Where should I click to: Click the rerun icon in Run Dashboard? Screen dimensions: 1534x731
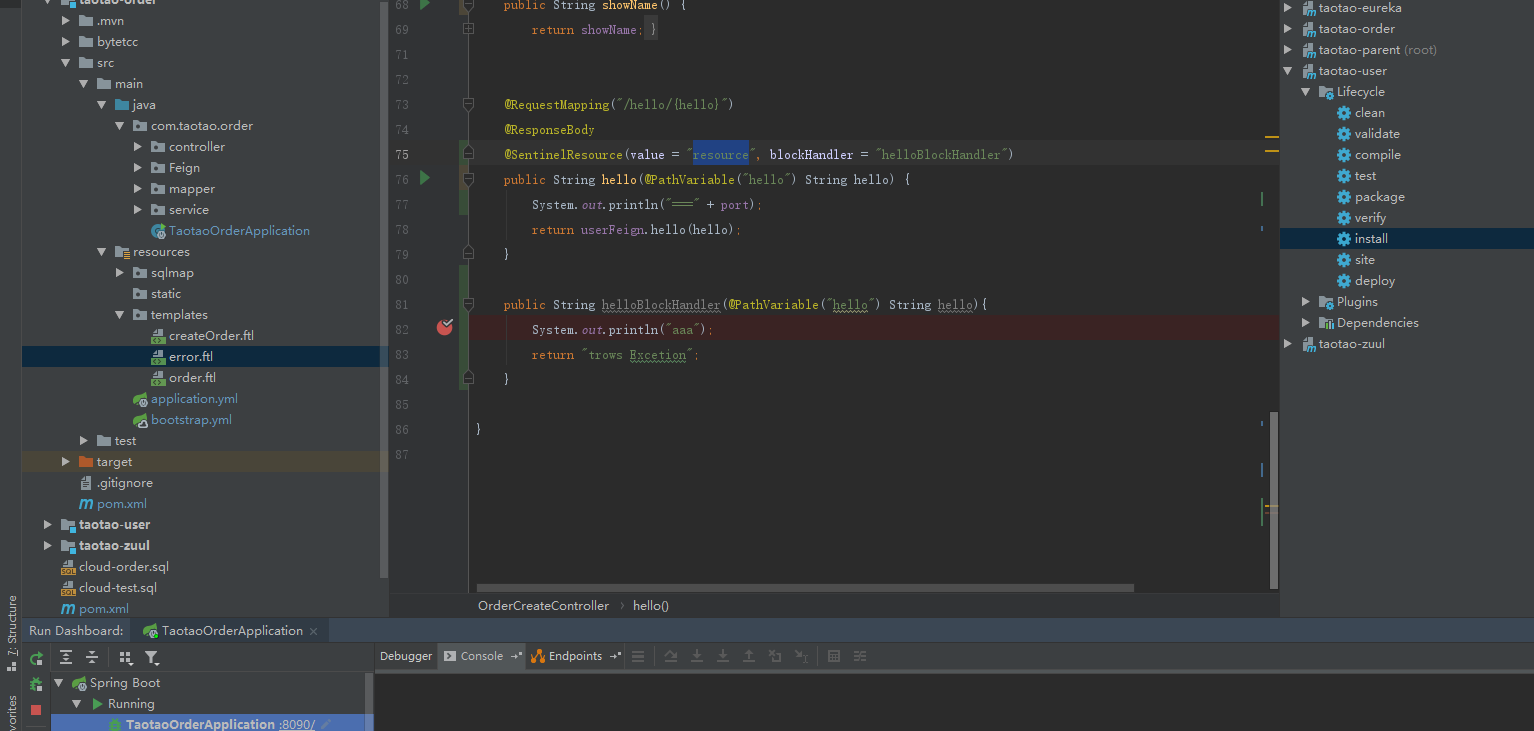tap(36, 658)
